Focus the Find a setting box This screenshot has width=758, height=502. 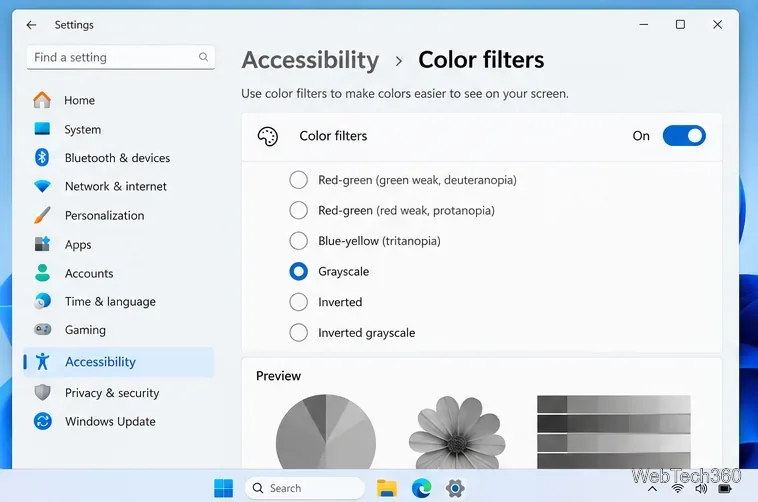[x=120, y=57]
